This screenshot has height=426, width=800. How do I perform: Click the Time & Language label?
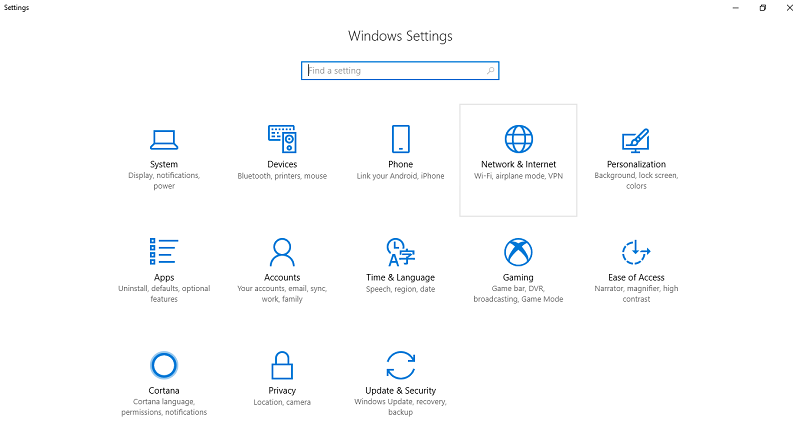(x=401, y=278)
